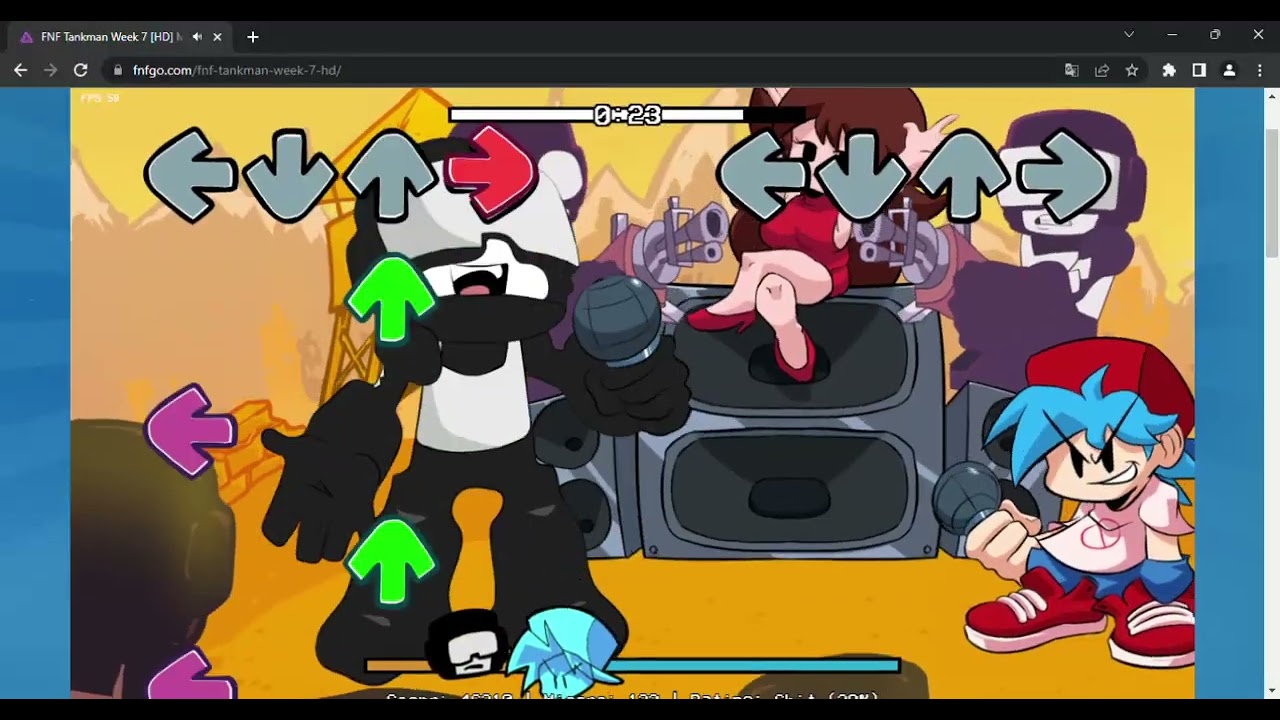Click the lower green up-arrow note

click(x=391, y=561)
